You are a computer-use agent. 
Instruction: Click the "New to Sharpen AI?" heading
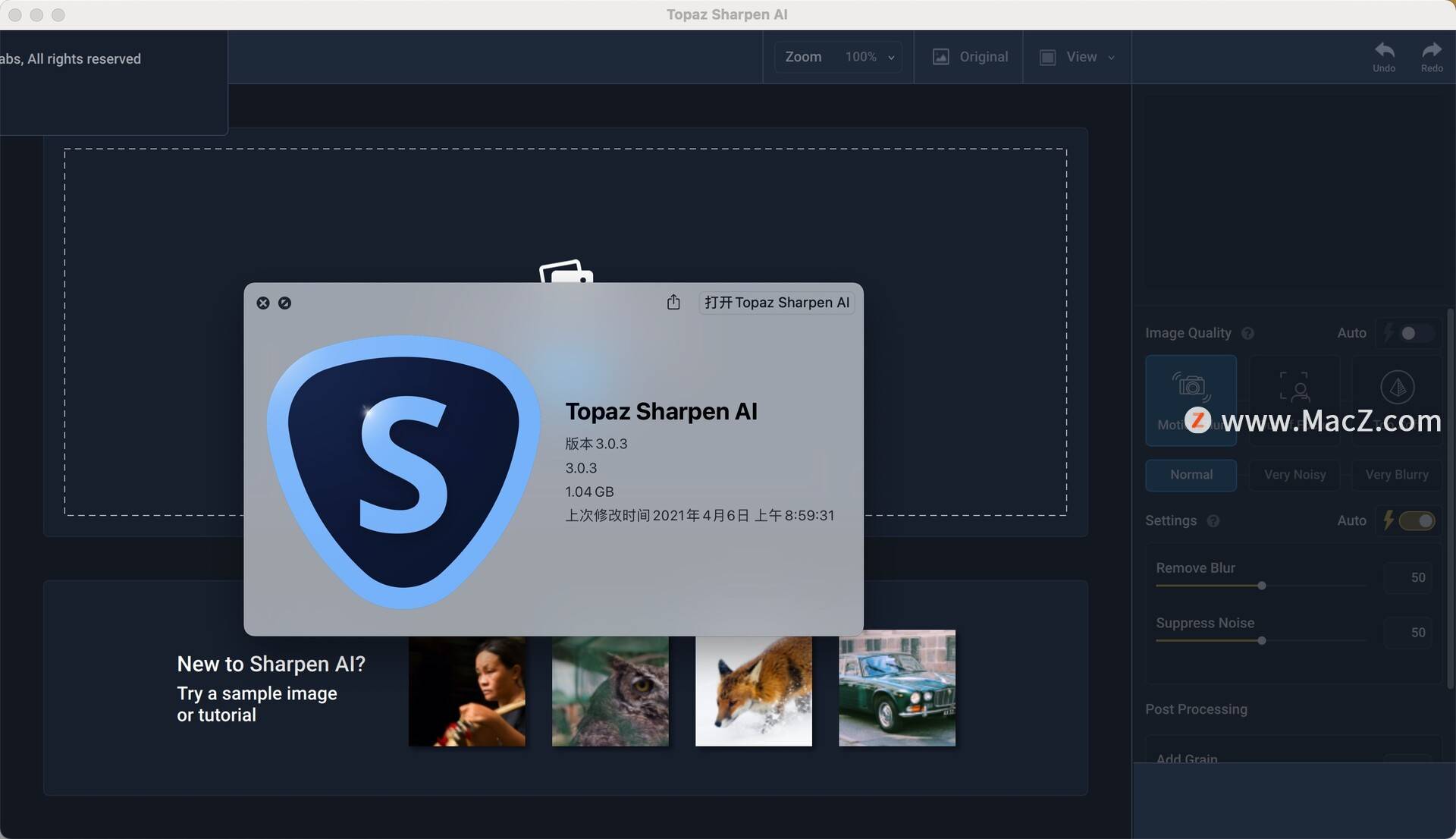tap(271, 665)
